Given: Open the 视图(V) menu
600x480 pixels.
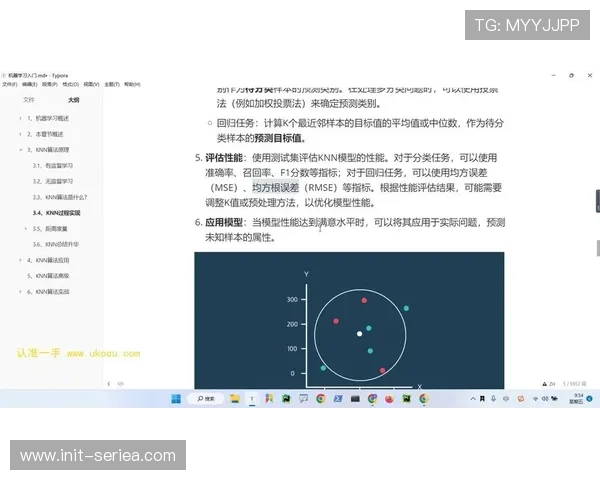Looking at the screenshot, I should click(91, 84).
